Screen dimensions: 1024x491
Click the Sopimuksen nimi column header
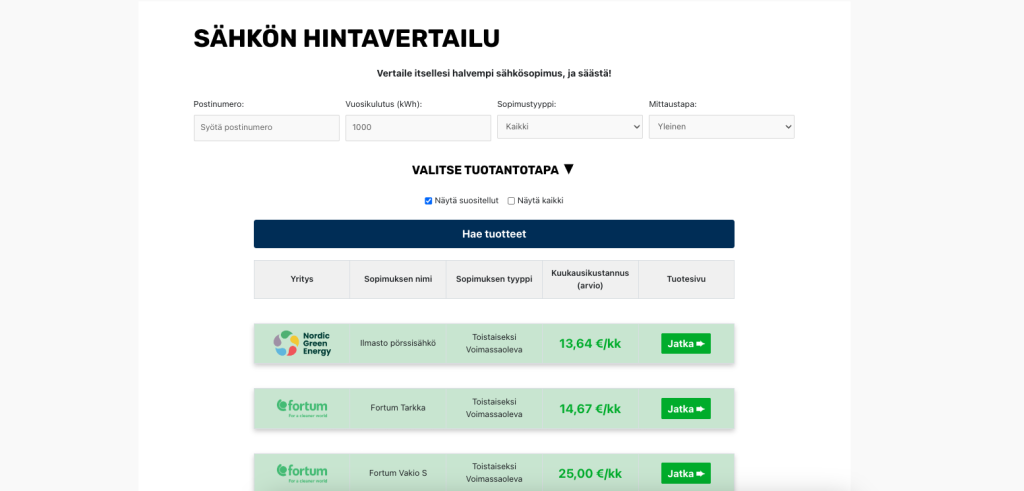tap(397, 279)
